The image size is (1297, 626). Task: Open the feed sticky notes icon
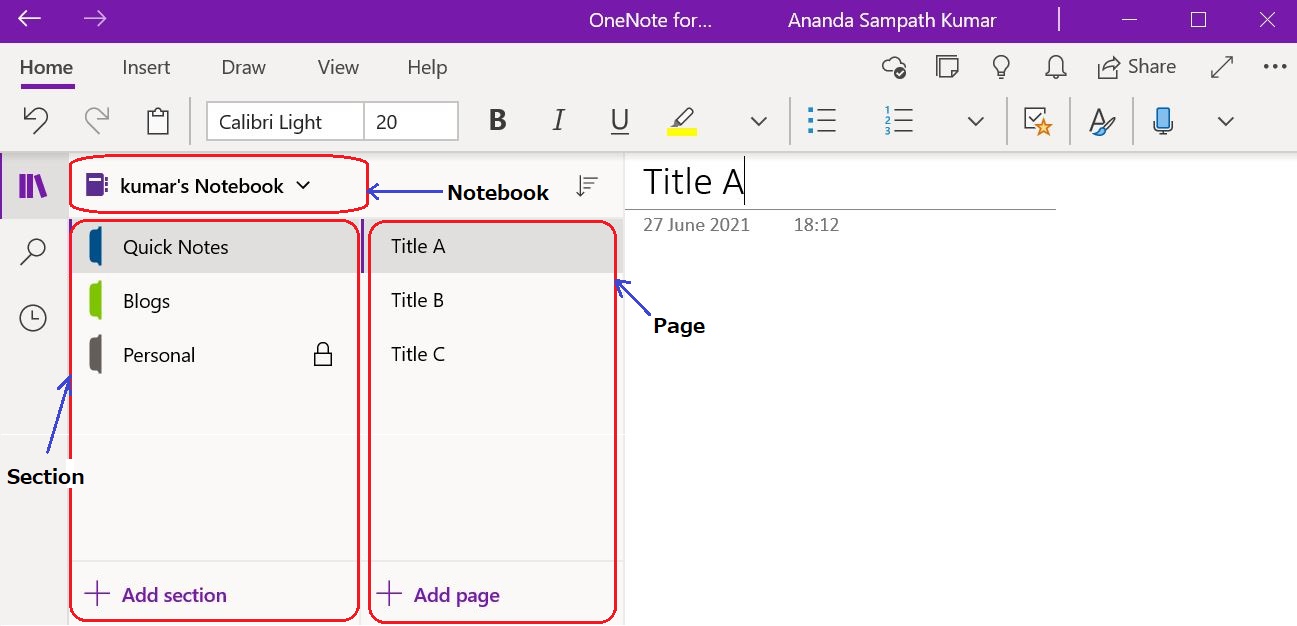coord(948,67)
